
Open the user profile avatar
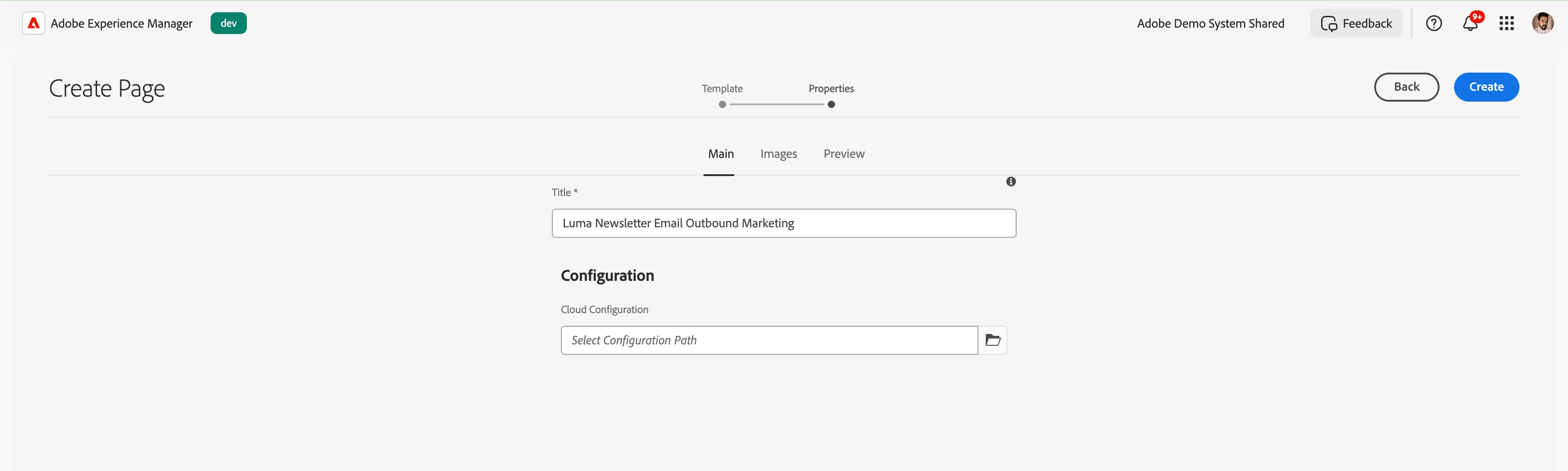point(1543,23)
